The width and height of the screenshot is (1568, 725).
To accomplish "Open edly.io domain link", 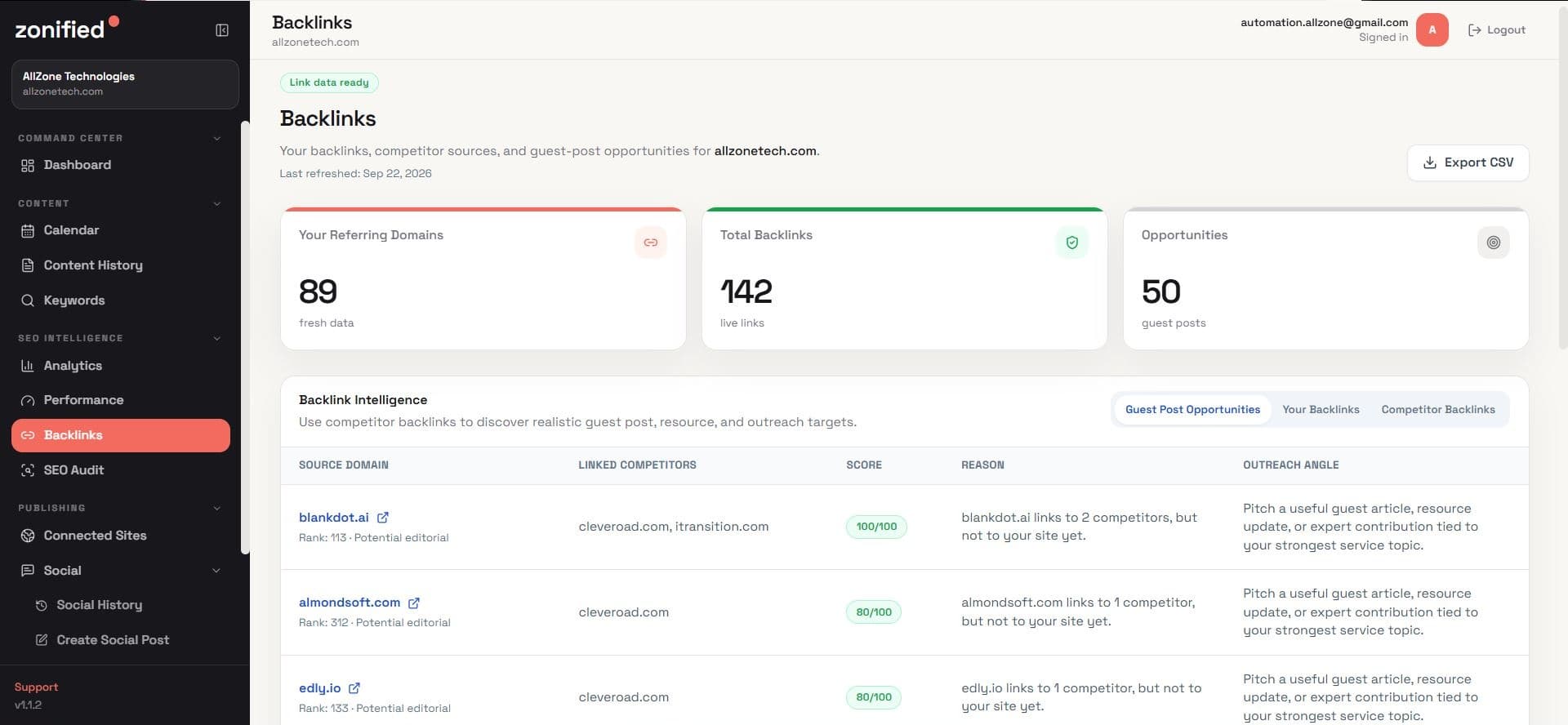I will (320, 688).
